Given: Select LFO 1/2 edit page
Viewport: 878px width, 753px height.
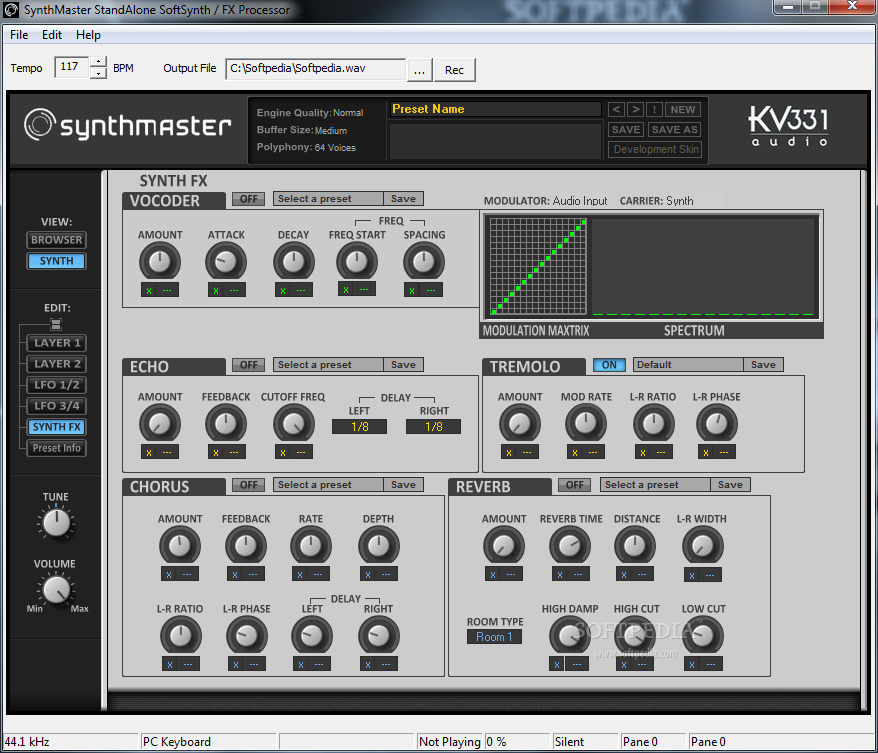Looking at the screenshot, I should point(57,385).
